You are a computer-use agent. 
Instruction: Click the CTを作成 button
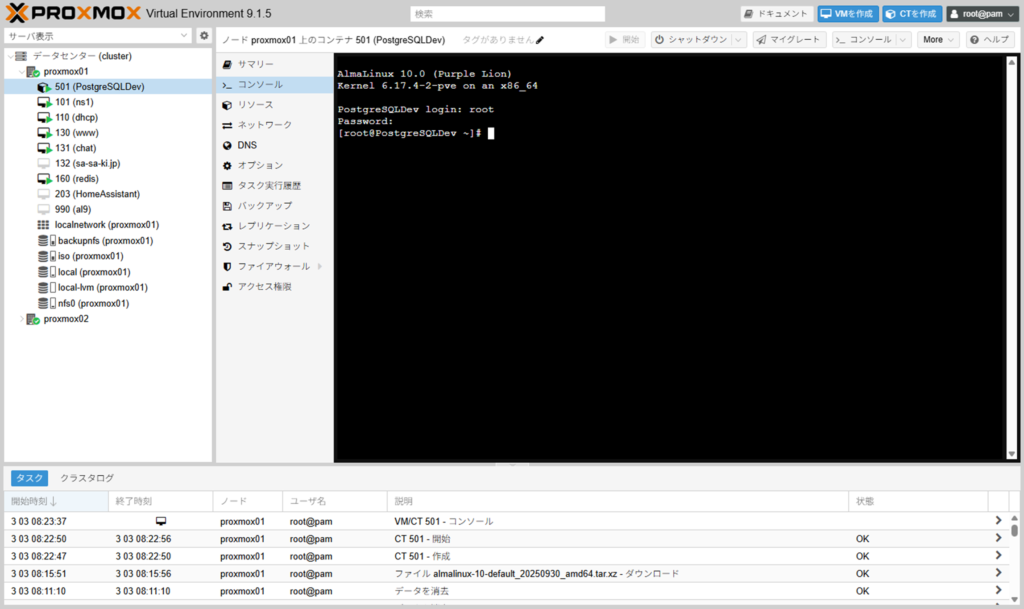pos(911,14)
